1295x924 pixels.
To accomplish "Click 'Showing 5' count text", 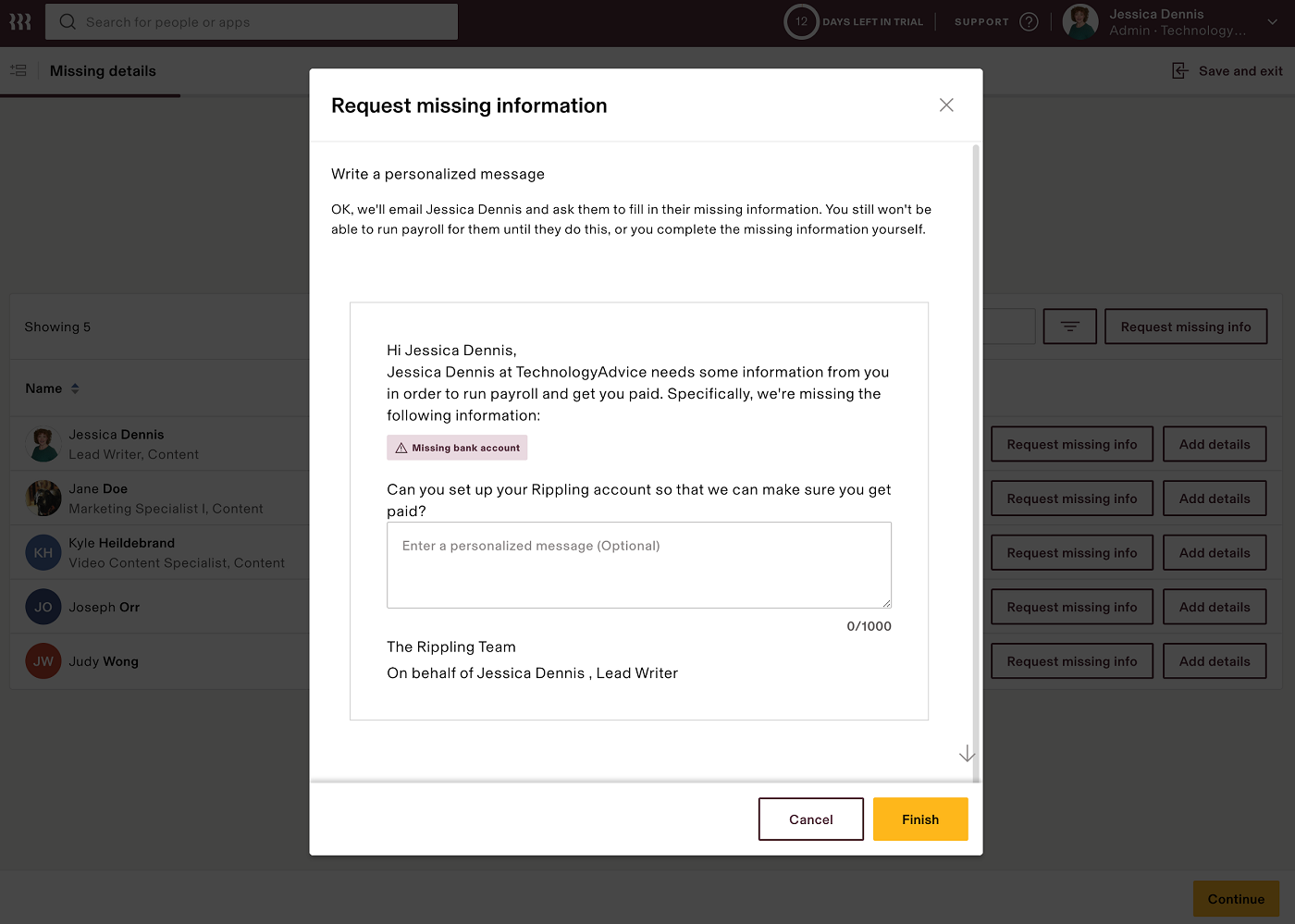I will point(57,326).
